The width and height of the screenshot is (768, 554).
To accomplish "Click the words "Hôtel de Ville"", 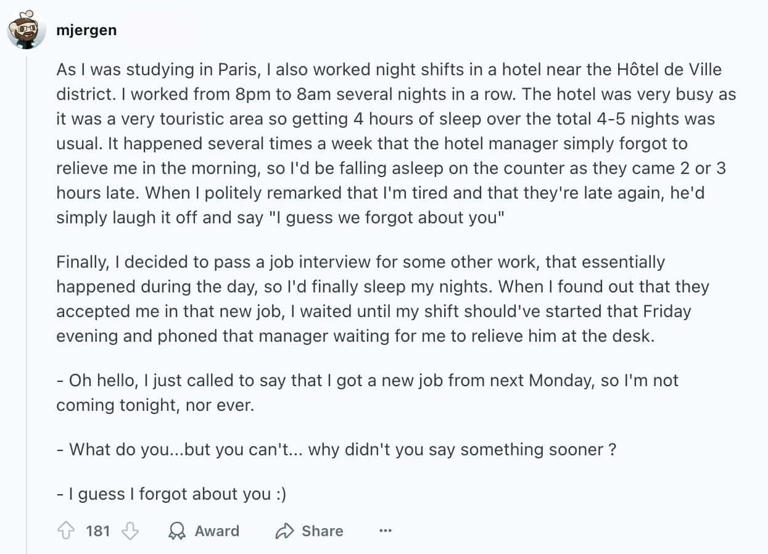I will [x=662, y=70].
